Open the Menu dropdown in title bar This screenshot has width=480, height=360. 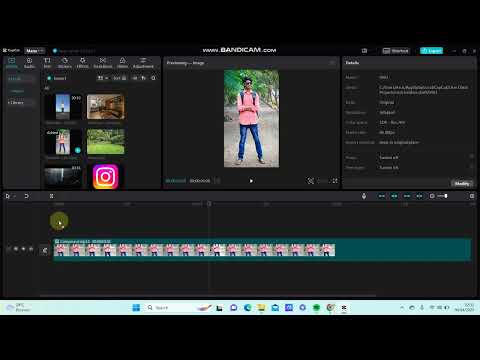coord(35,51)
